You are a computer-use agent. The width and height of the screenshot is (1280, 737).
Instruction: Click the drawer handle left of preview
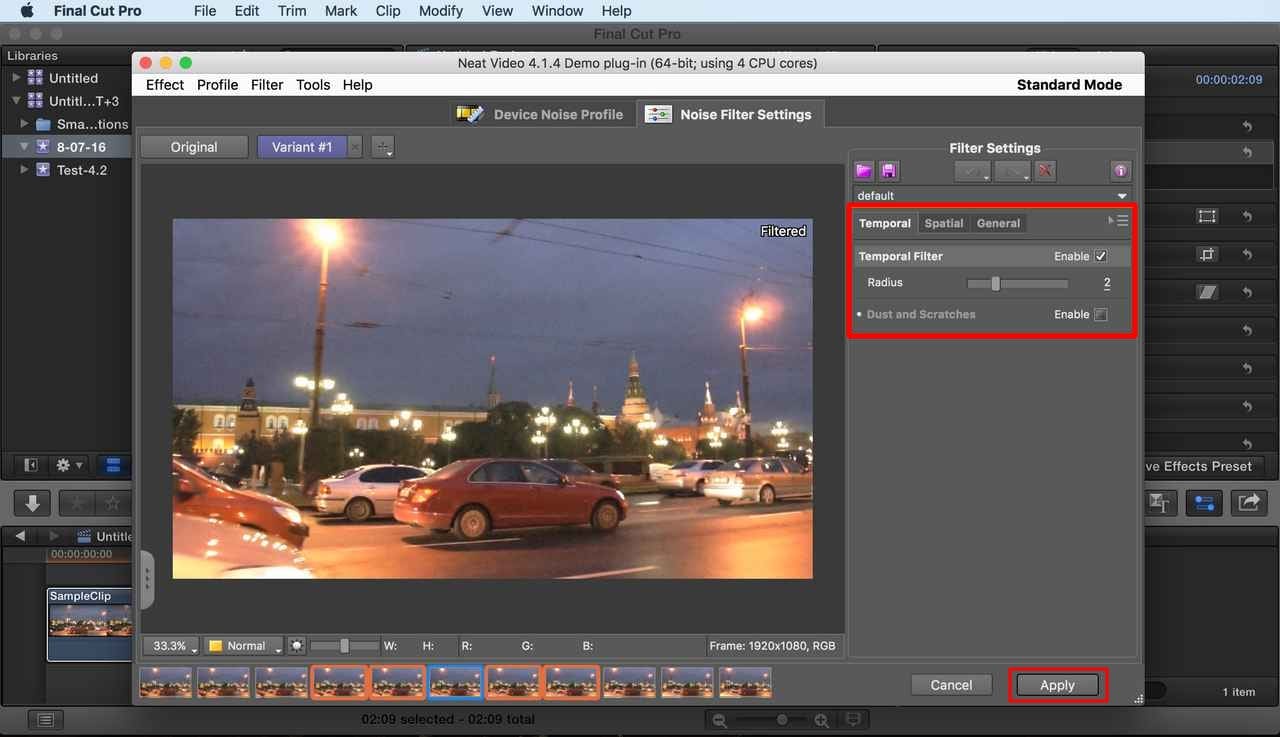[x=147, y=579]
